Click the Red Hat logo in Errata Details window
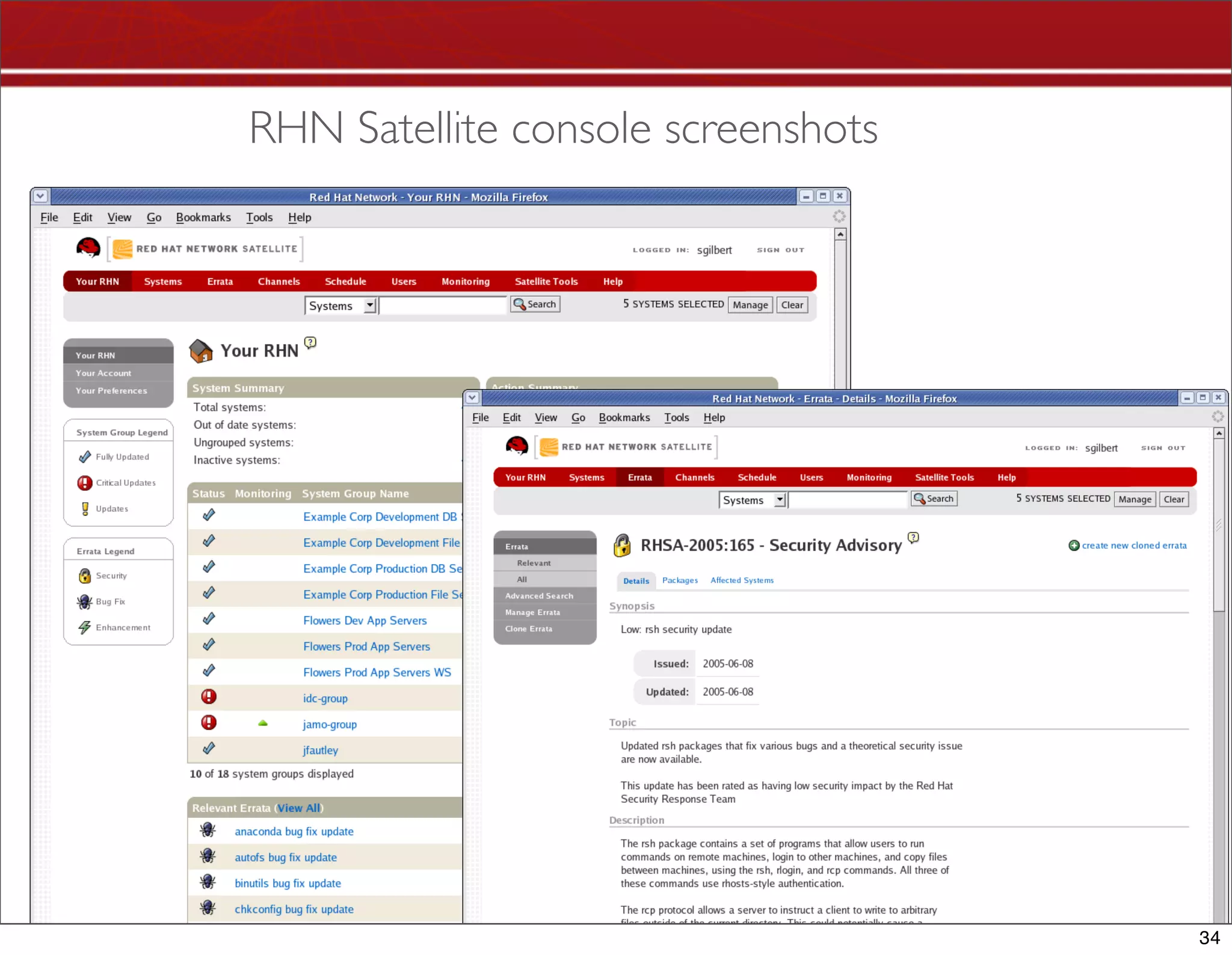 tap(517, 446)
